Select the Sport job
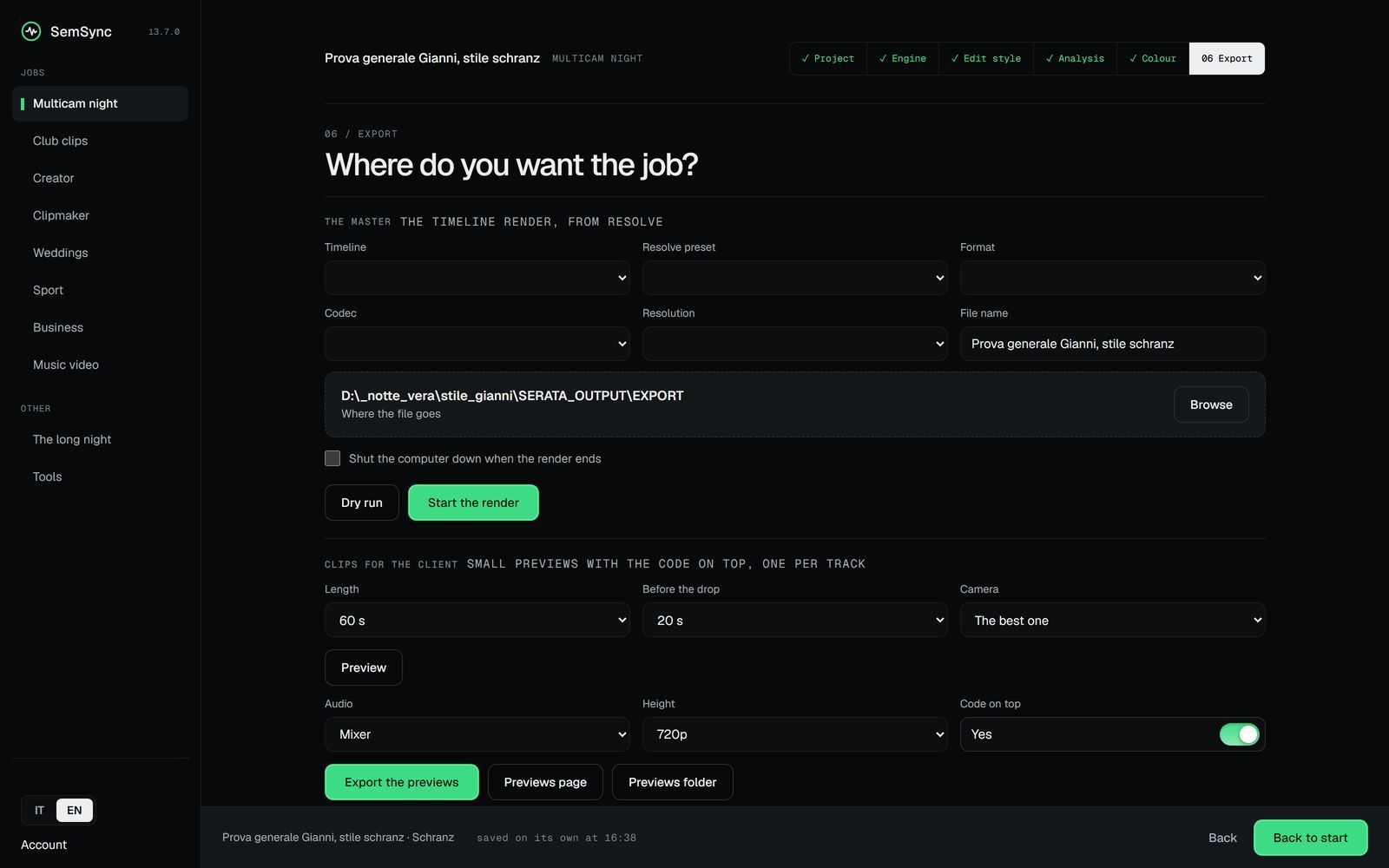Viewport: 1389px width, 868px height. click(100, 290)
